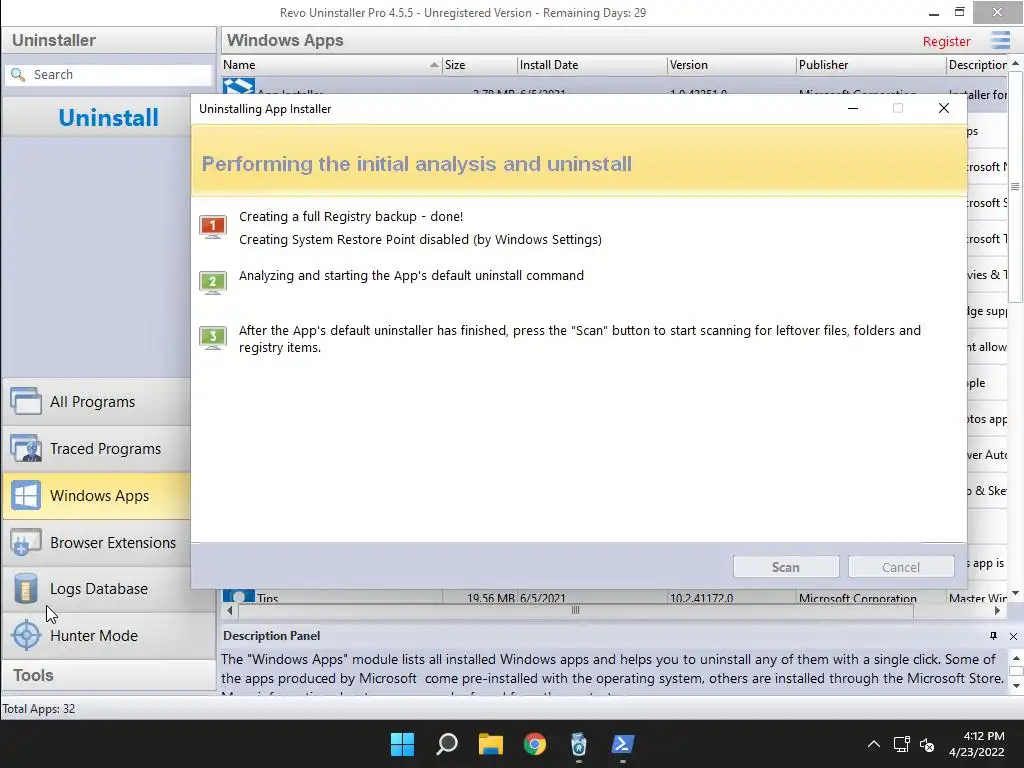Click the Revo Uninstaller taskbar icon

point(579,744)
